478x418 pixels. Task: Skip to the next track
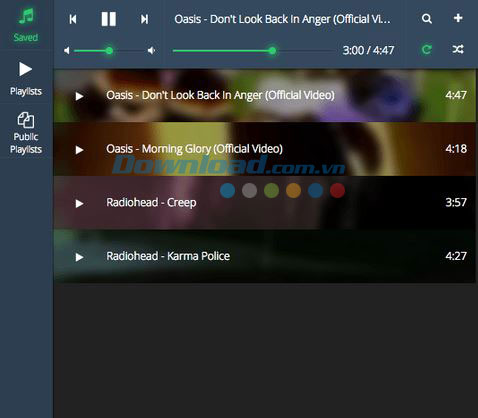144,19
